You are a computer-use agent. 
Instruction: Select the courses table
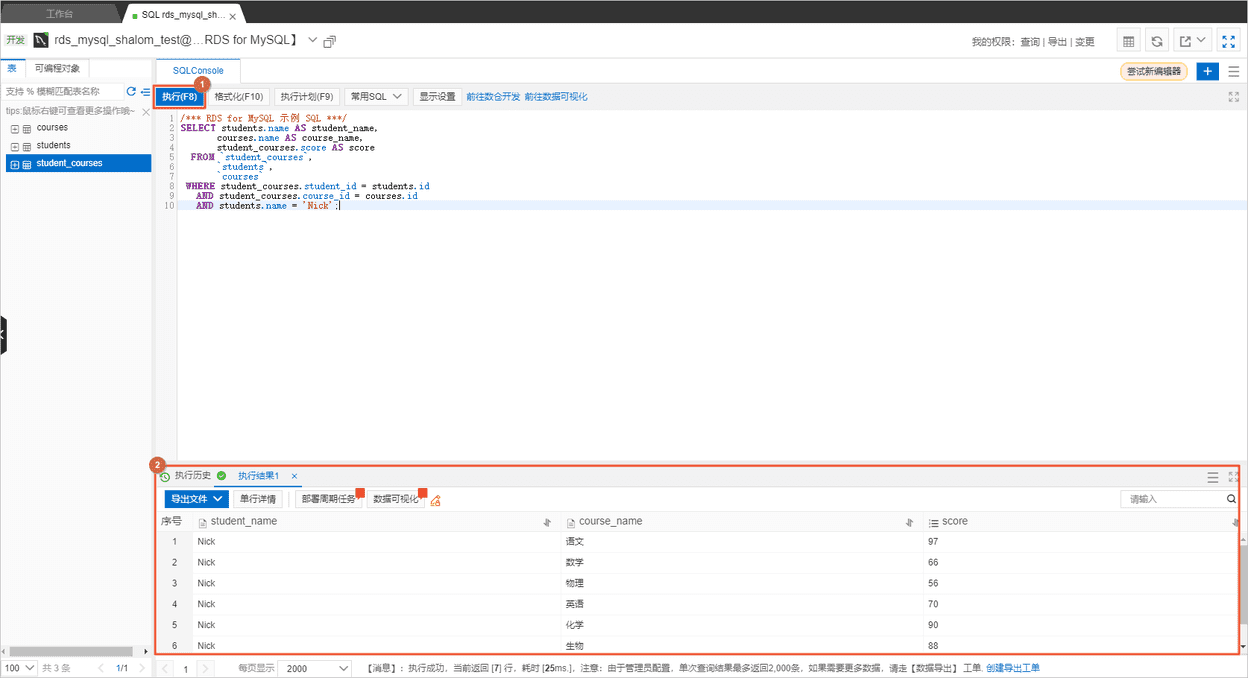(x=52, y=128)
